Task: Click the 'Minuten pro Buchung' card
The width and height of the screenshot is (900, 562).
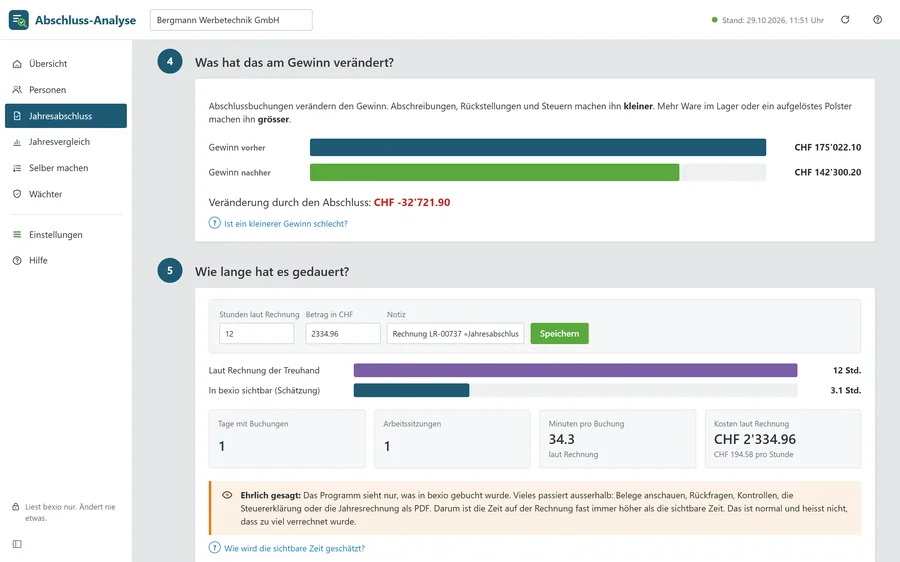Action: click(618, 439)
